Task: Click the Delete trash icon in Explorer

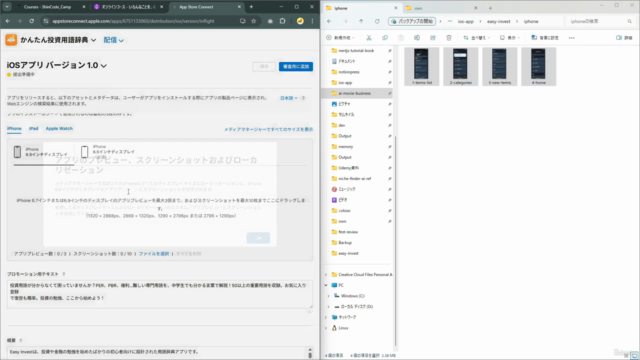Action: click(x=449, y=38)
